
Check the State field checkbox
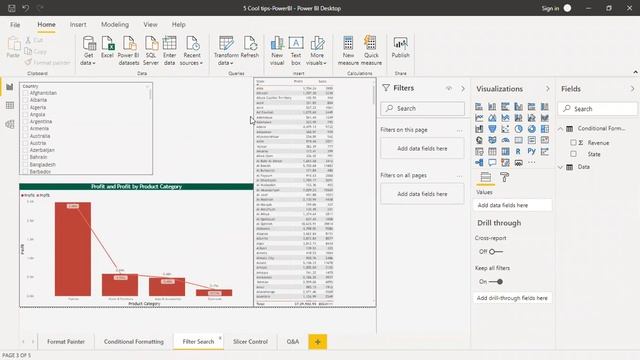click(x=573, y=154)
